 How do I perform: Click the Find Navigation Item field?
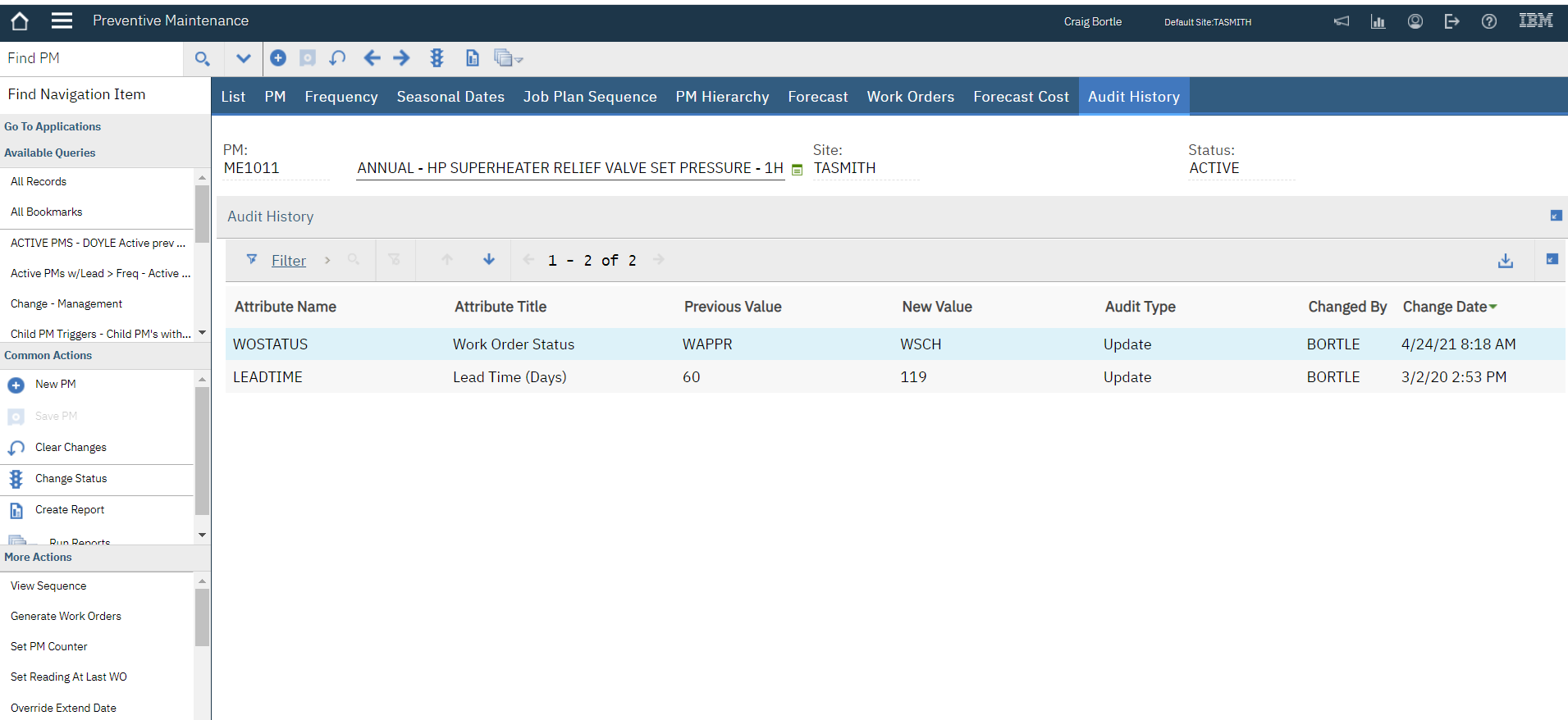[x=105, y=94]
